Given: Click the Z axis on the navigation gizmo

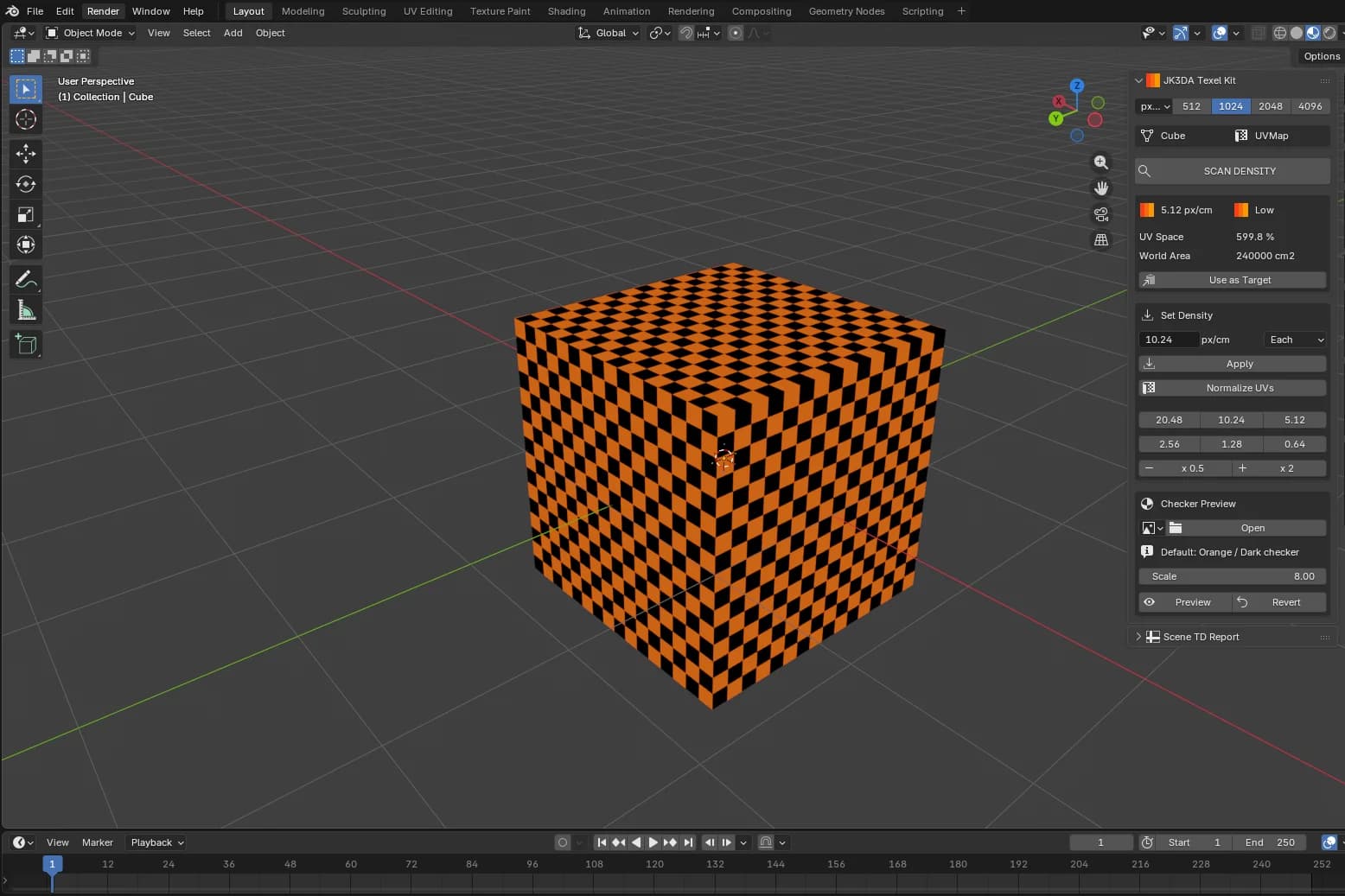Looking at the screenshot, I should pyautogui.click(x=1077, y=86).
